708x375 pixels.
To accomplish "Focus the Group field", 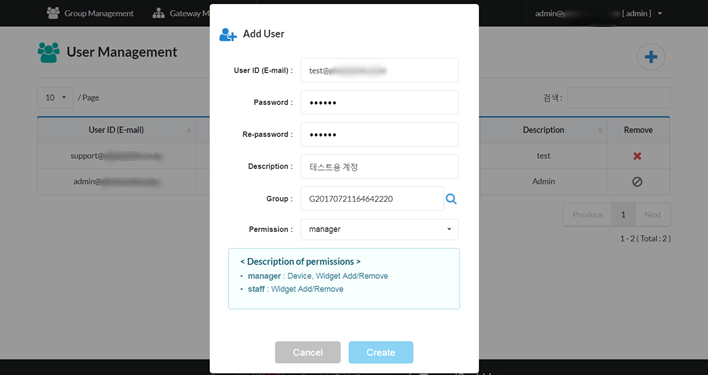I will (372, 199).
